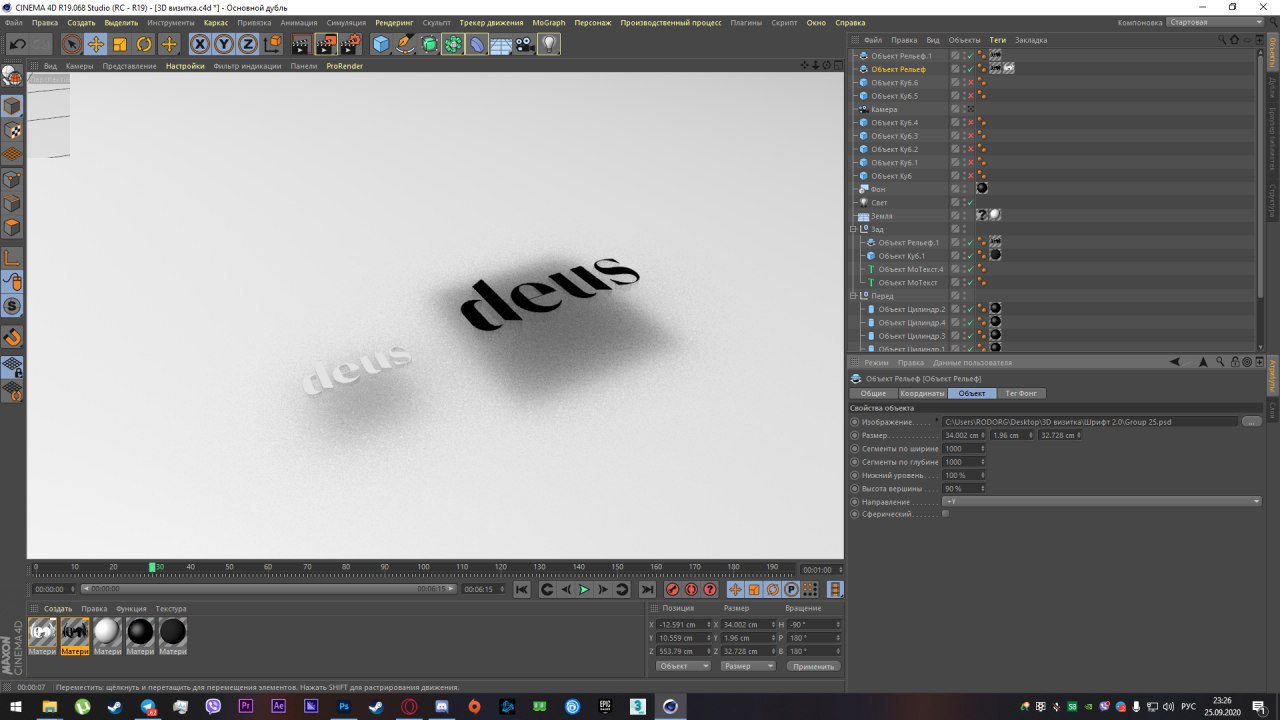Click the Undo arrow in the top toolbar

(17, 44)
